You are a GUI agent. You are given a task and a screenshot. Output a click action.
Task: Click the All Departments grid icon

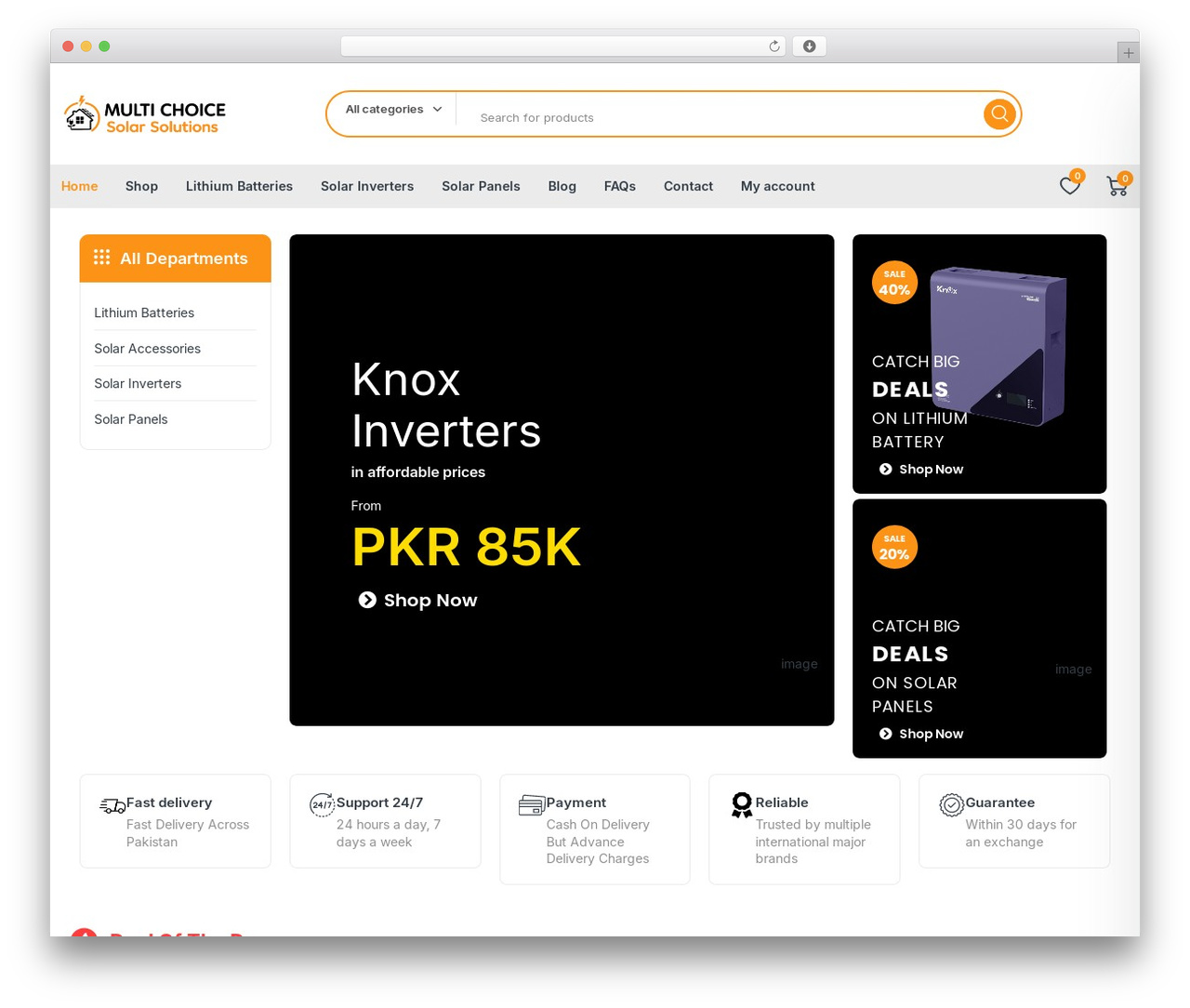click(x=102, y=258)
